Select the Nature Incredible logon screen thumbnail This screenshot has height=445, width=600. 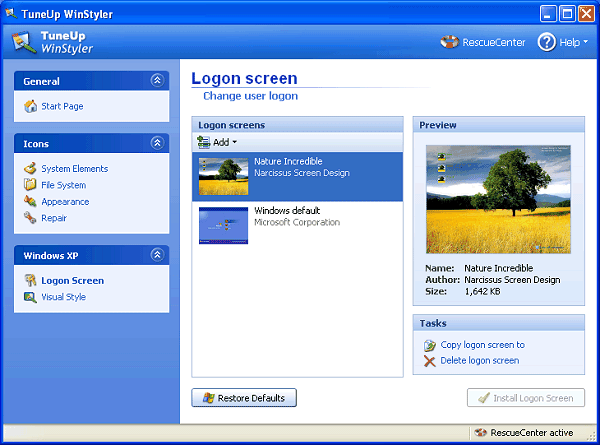pyautogui.click(x=223, y=176)
